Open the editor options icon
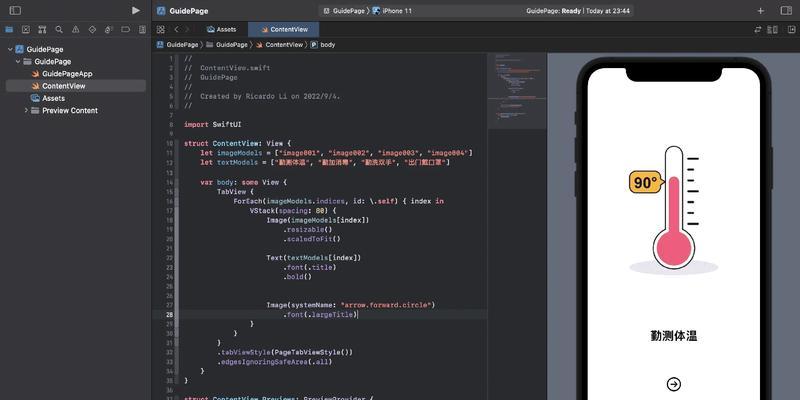The width and height of the screenshot is (800, 400). tap(772, 30)
